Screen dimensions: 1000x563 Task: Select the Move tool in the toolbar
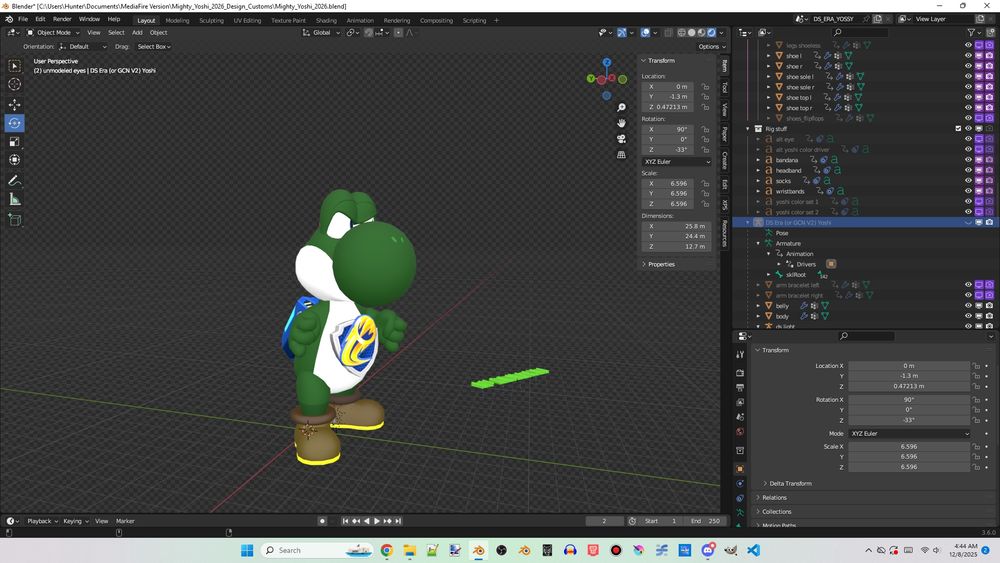(15, 103)
